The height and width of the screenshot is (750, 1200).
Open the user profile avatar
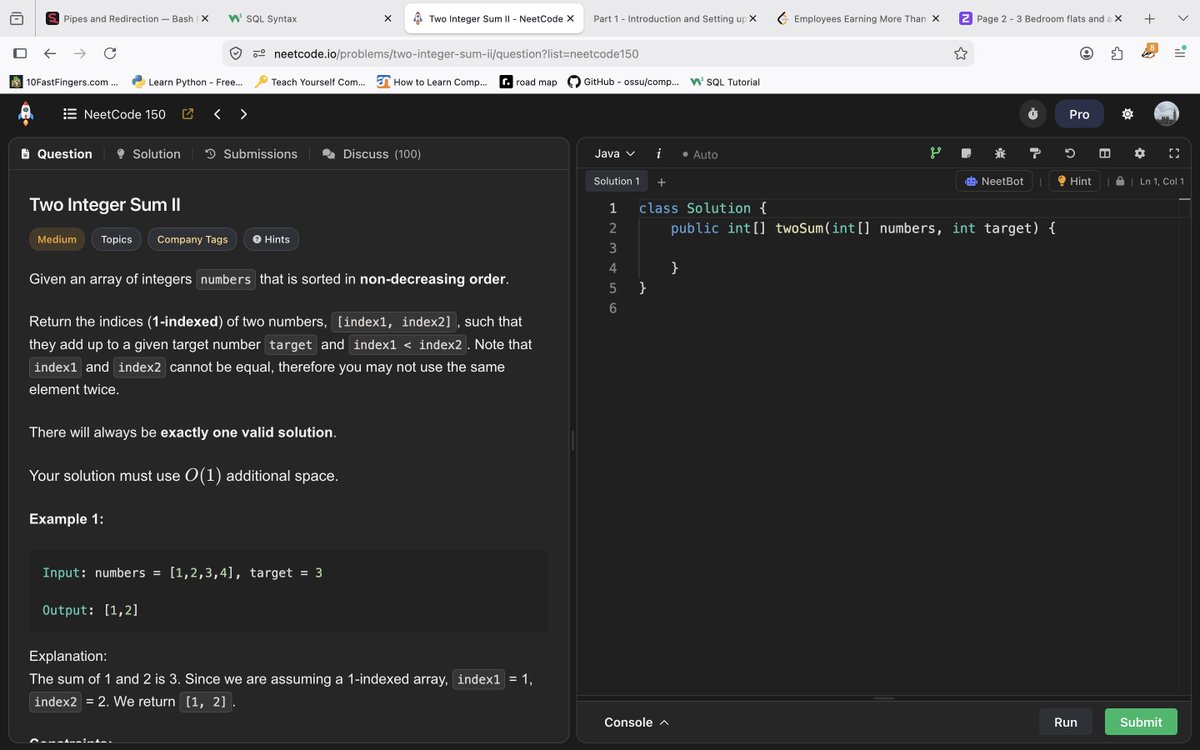tap(1166, 114)
